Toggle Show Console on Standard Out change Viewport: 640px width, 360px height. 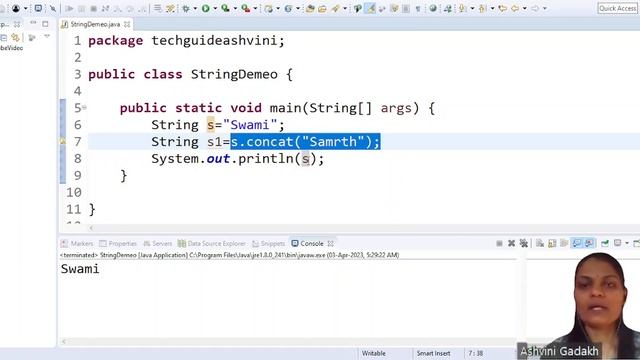(x=577, y=244)
